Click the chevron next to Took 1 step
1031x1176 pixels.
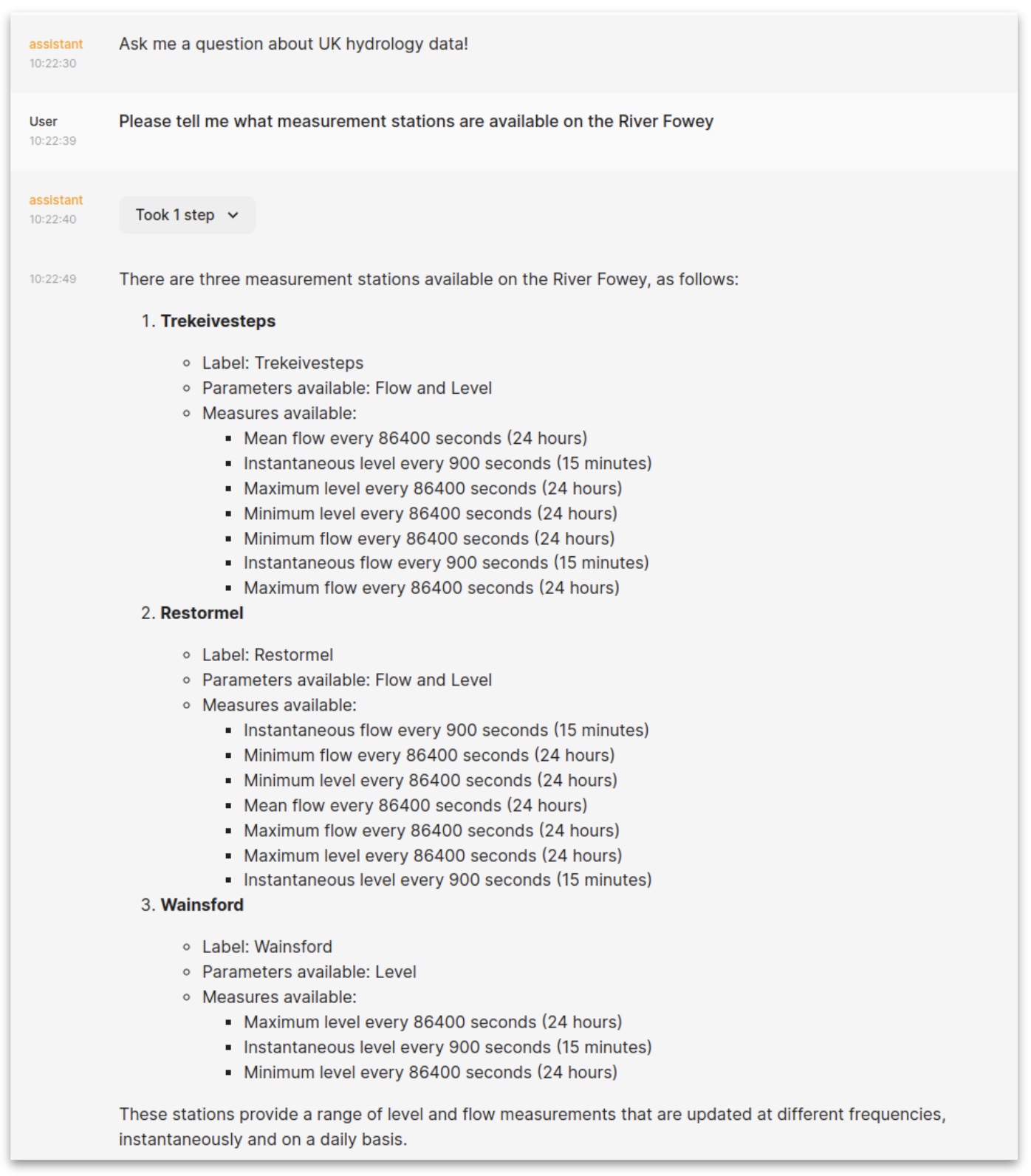click(x=233, y=216)
